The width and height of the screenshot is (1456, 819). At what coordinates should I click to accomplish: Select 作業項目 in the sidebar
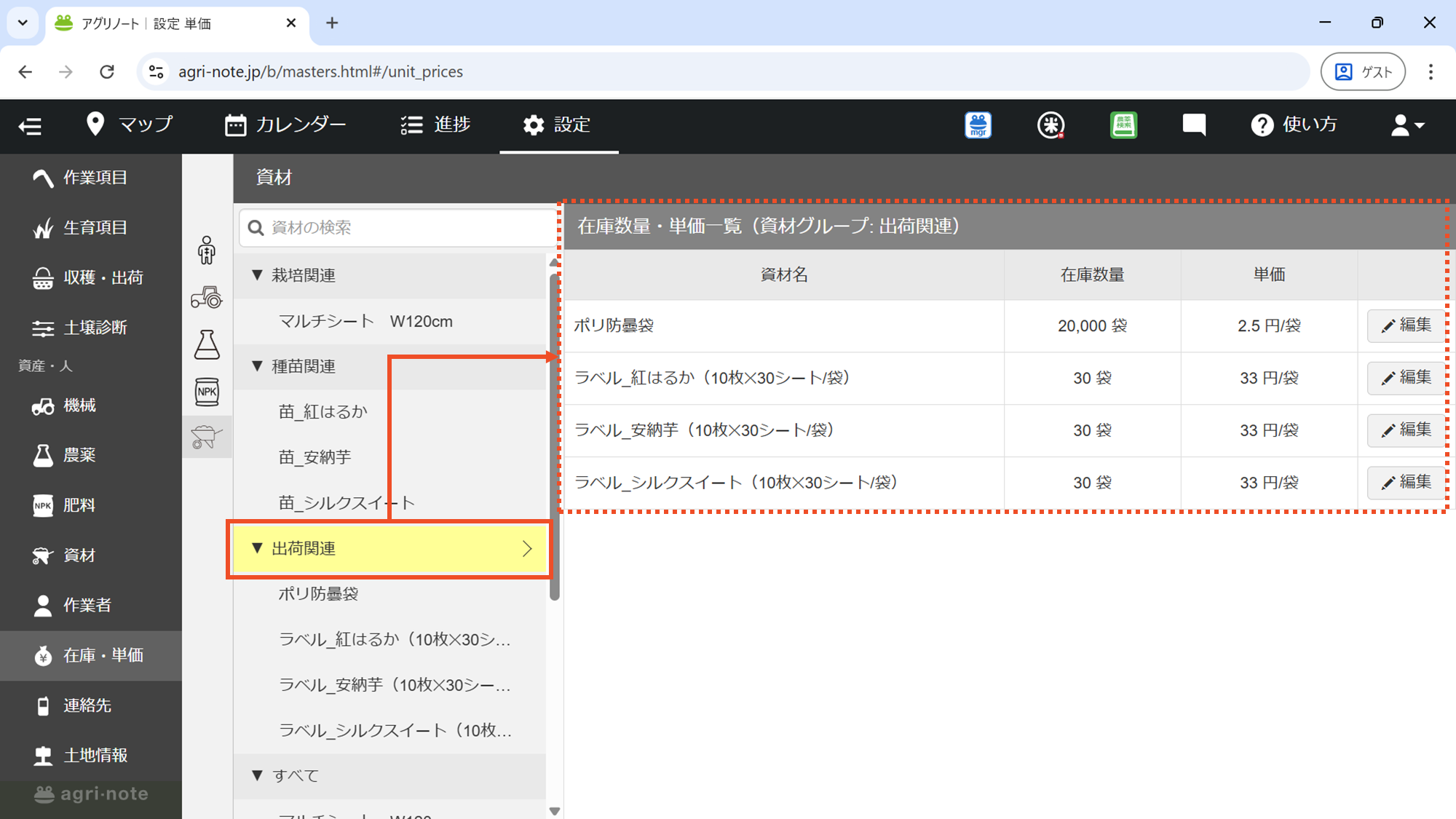pos(91,178)
